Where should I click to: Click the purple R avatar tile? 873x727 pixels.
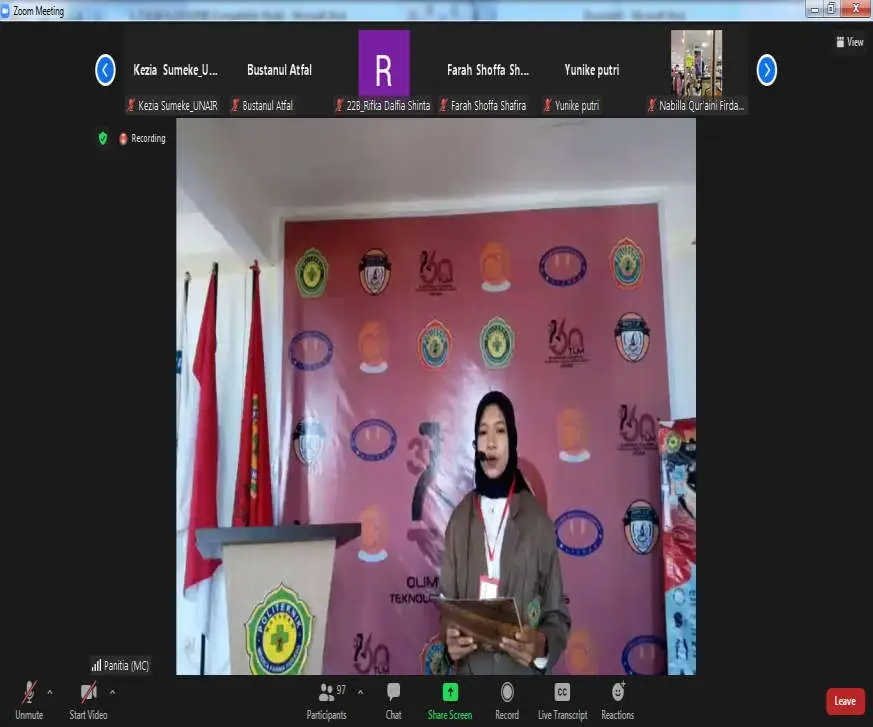point(384,64)
